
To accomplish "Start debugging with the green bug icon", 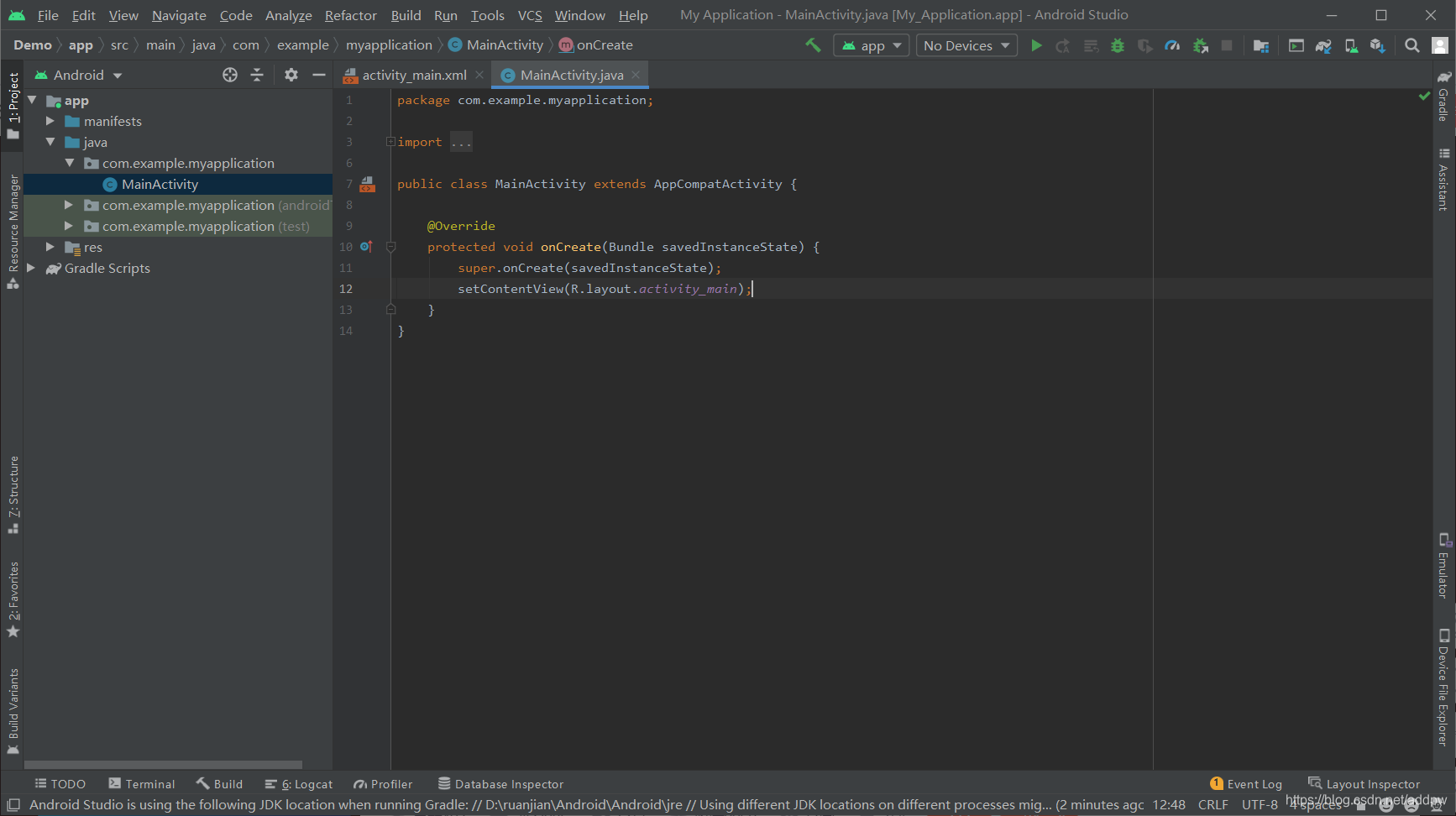I will pyautogui.click(x=1118, y=45).
